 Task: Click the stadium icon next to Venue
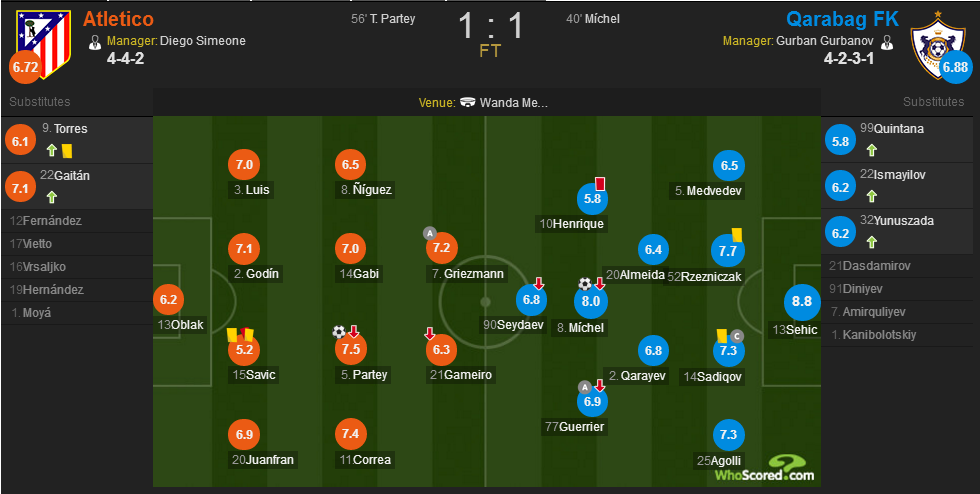click(468, 103)
